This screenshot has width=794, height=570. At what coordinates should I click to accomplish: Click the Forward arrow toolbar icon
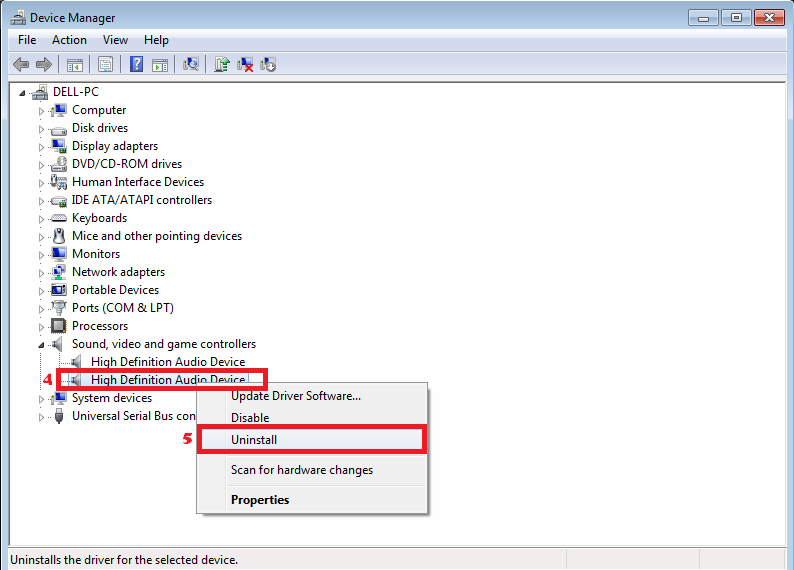(44, 64)
